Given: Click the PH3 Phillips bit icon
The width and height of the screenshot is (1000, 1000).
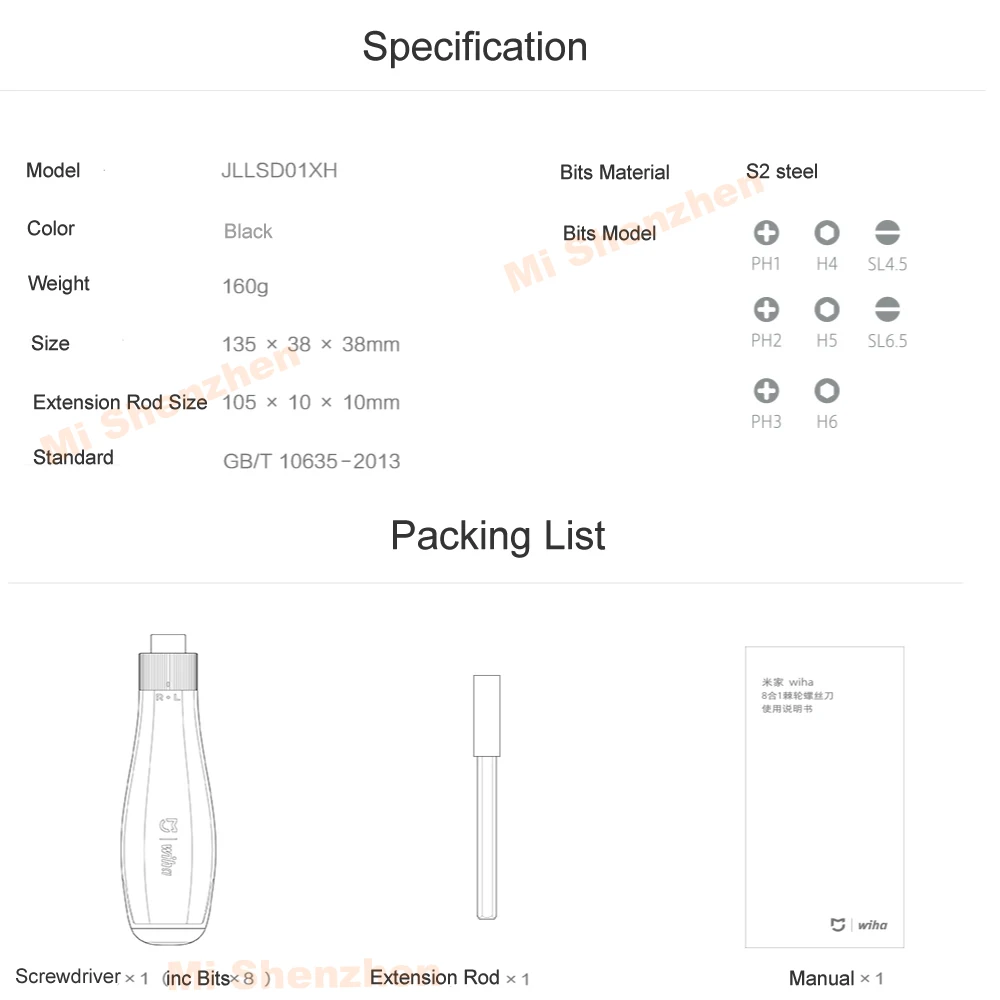Looking at the screenshot, I should pyautogui.click(x=766, y=391).
